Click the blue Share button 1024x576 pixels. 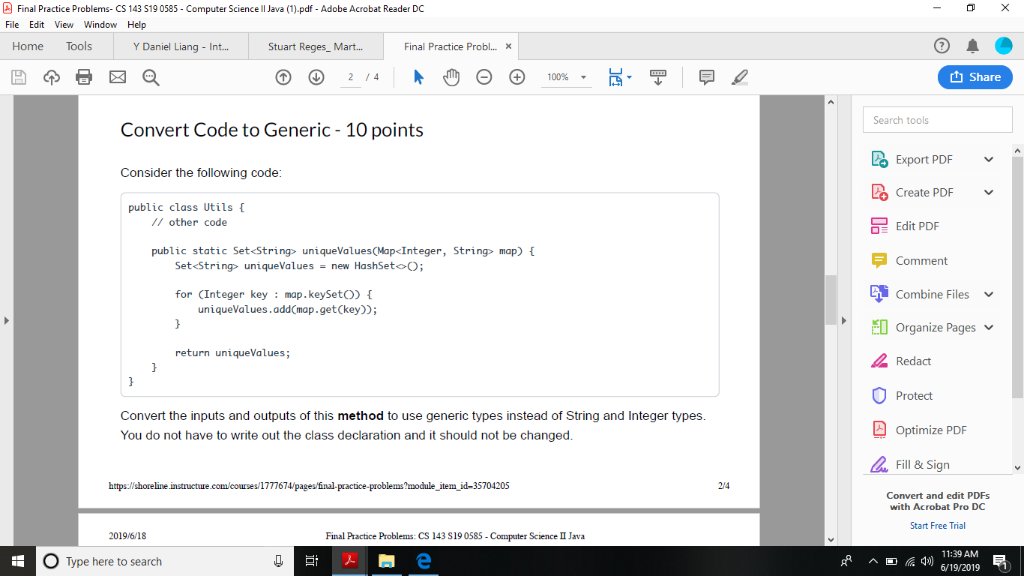(x=974, y=76)
